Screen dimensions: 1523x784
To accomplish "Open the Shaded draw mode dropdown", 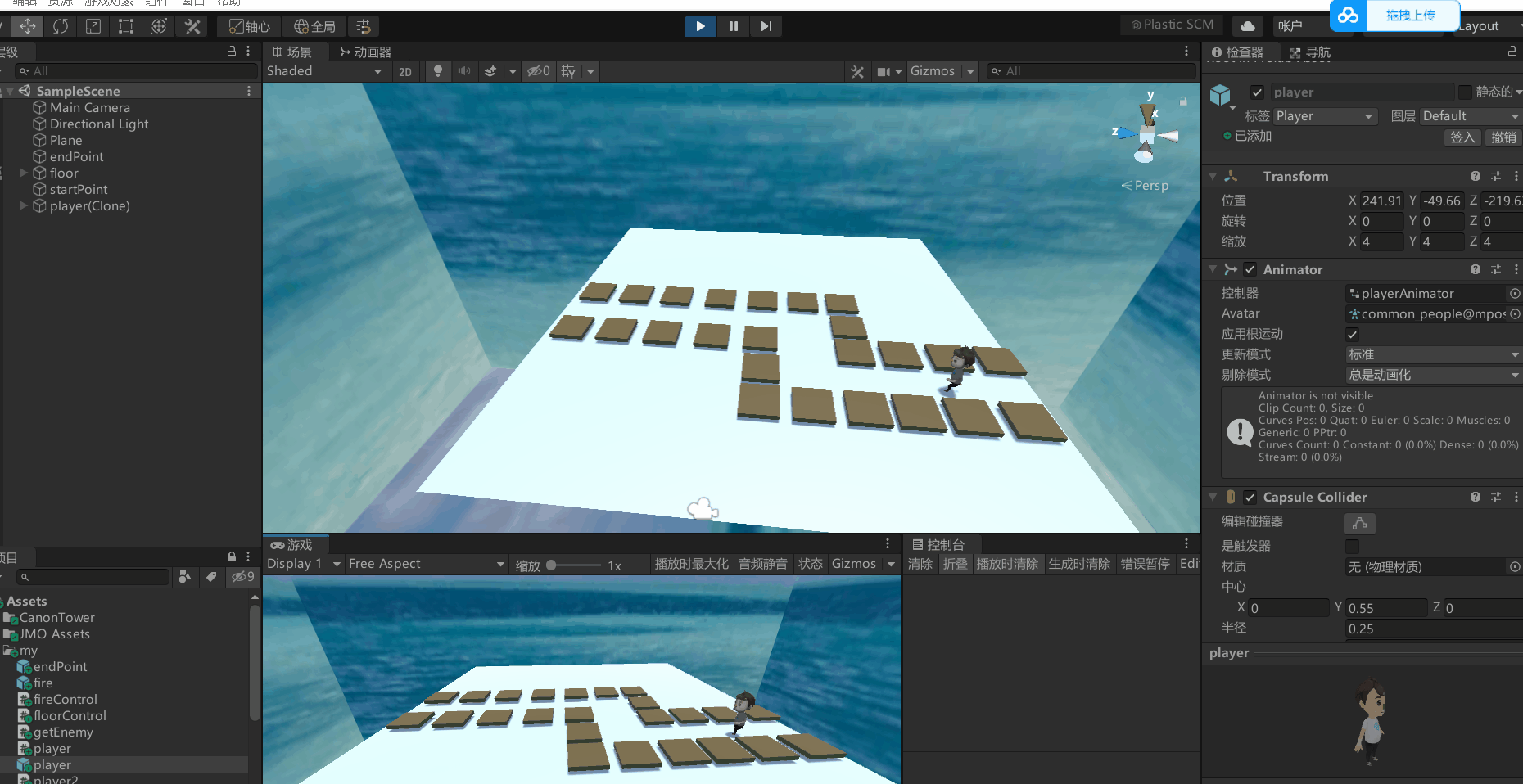I will [x=324, y=71].
